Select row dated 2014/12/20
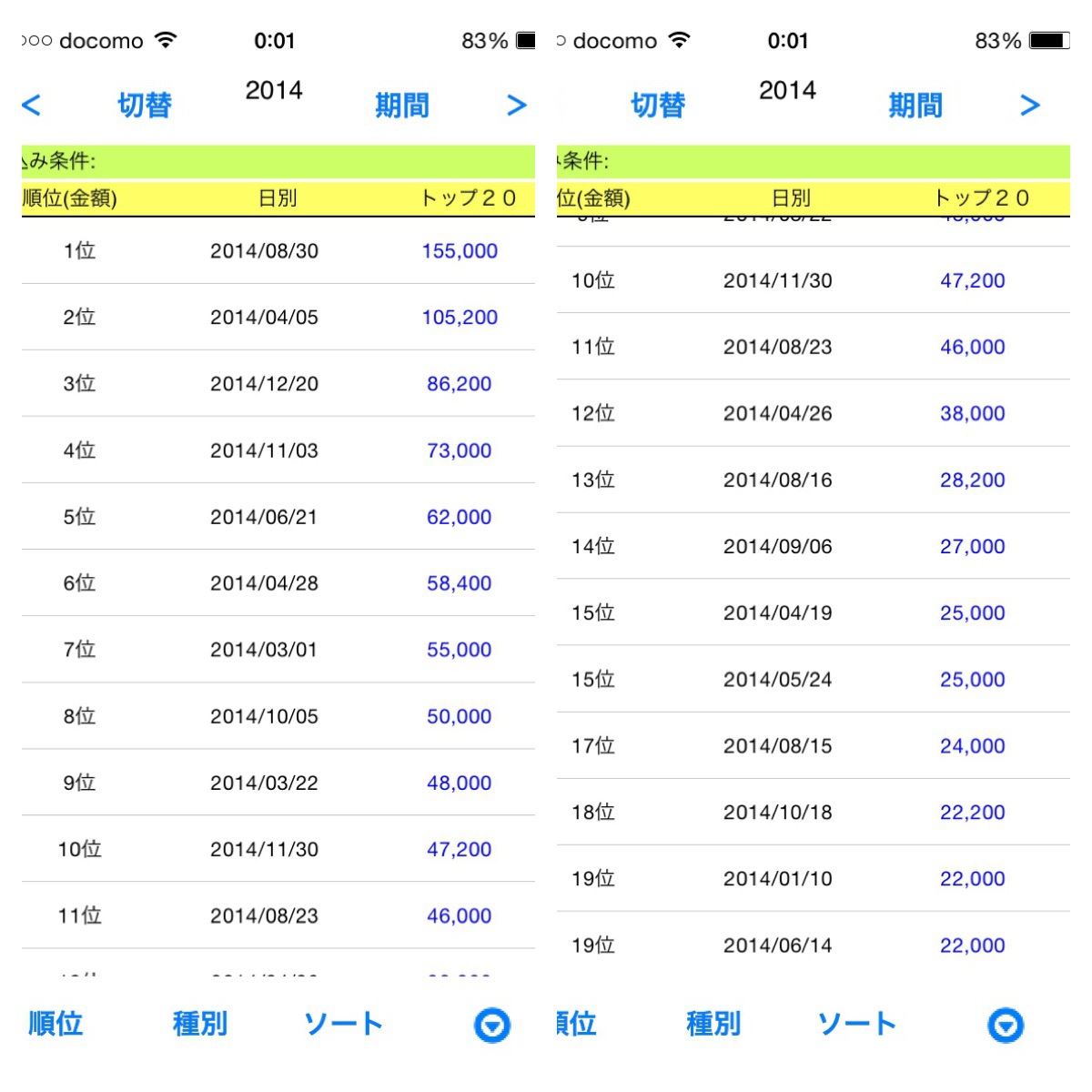Image resolution: width=1092 pixels, height=1092 pixels. pos(278,384)
